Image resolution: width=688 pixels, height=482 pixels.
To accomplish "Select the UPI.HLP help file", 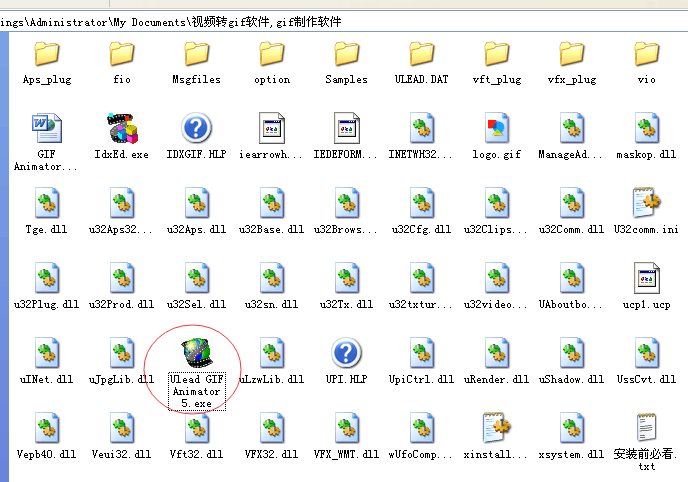I will coord(347,353).
